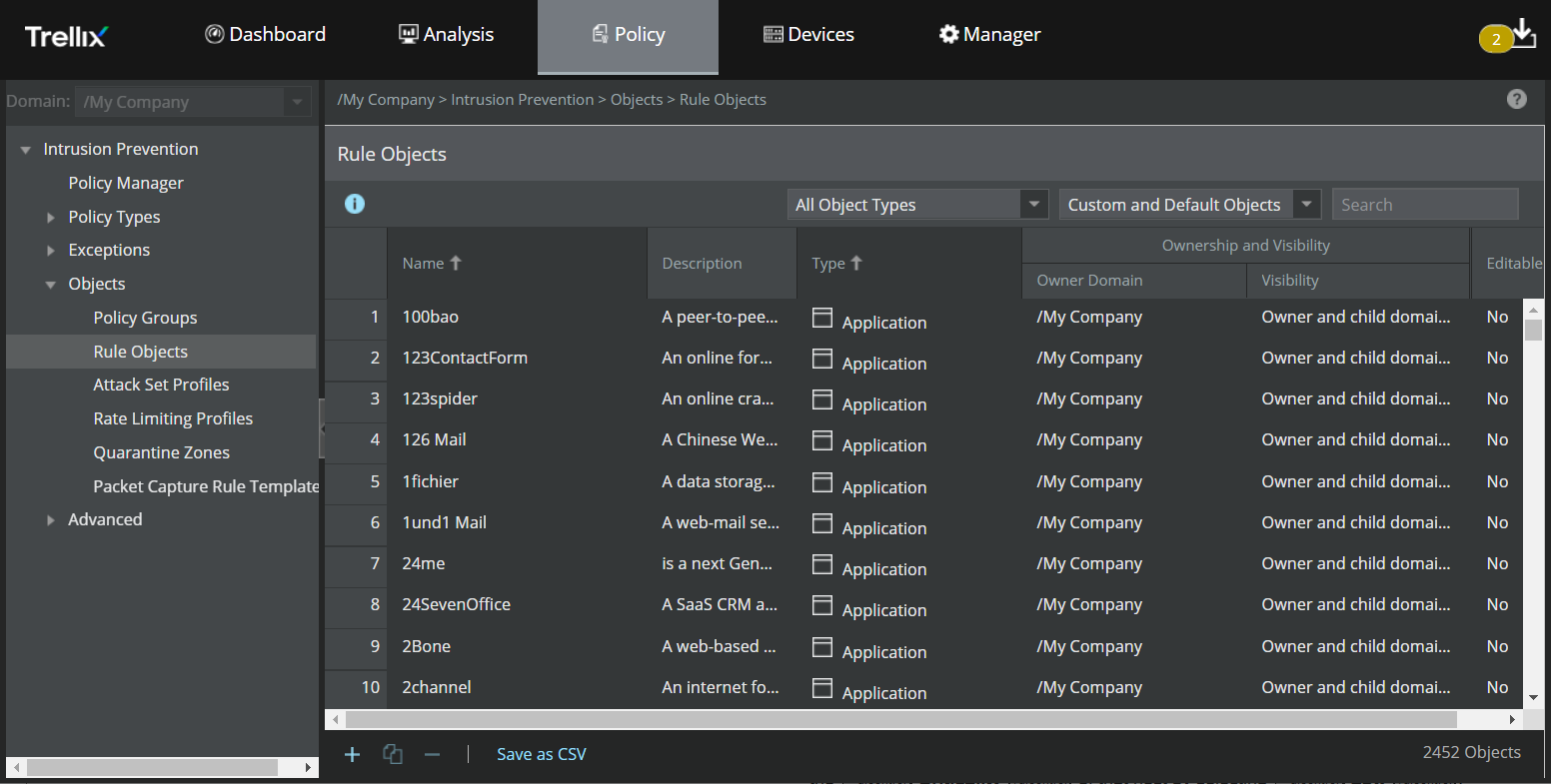Screen dimensions: 1551x784
Task: Open Rate Limiting Profiles
Action: click(x=173, y=418)
